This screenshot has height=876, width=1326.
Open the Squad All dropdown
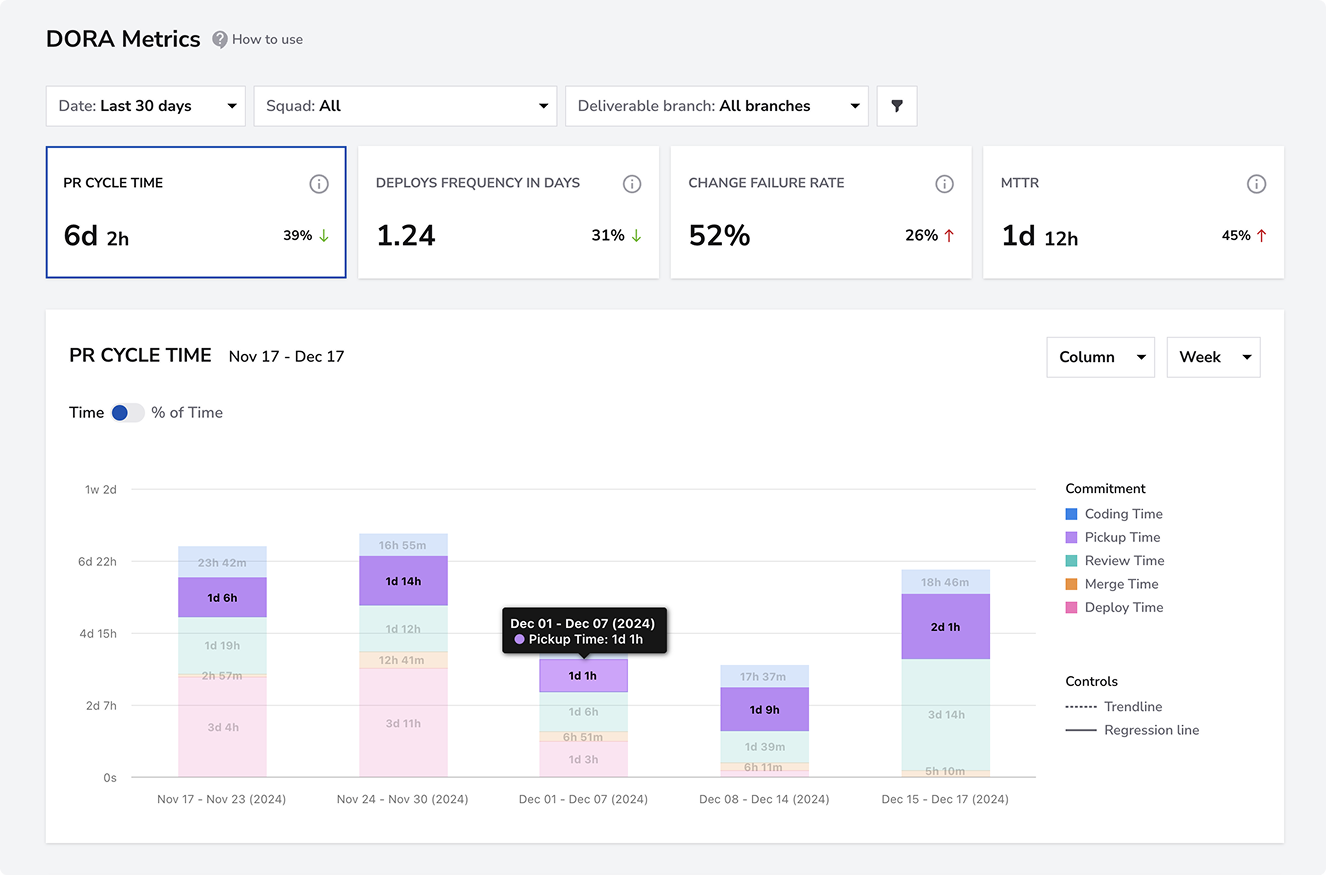(405, 106)
